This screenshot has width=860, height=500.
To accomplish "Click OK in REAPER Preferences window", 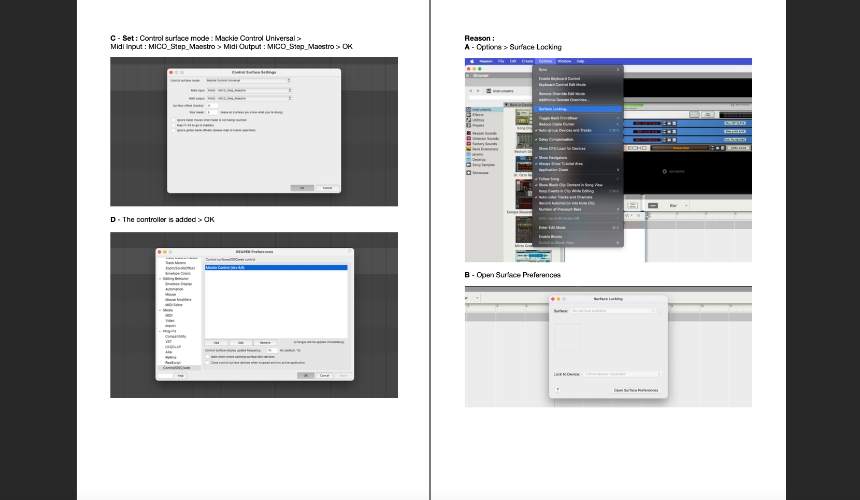I will 305,376.
